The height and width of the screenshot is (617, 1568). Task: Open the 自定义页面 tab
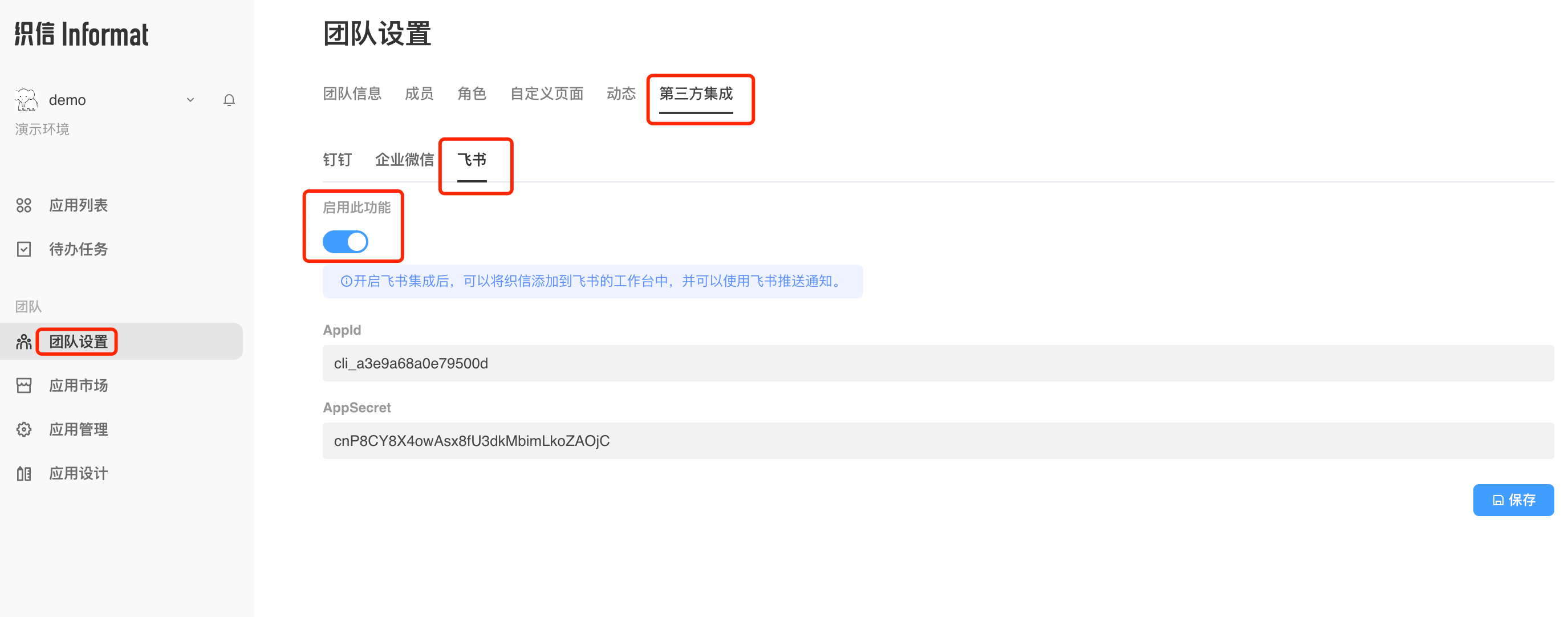coord(547,94)
